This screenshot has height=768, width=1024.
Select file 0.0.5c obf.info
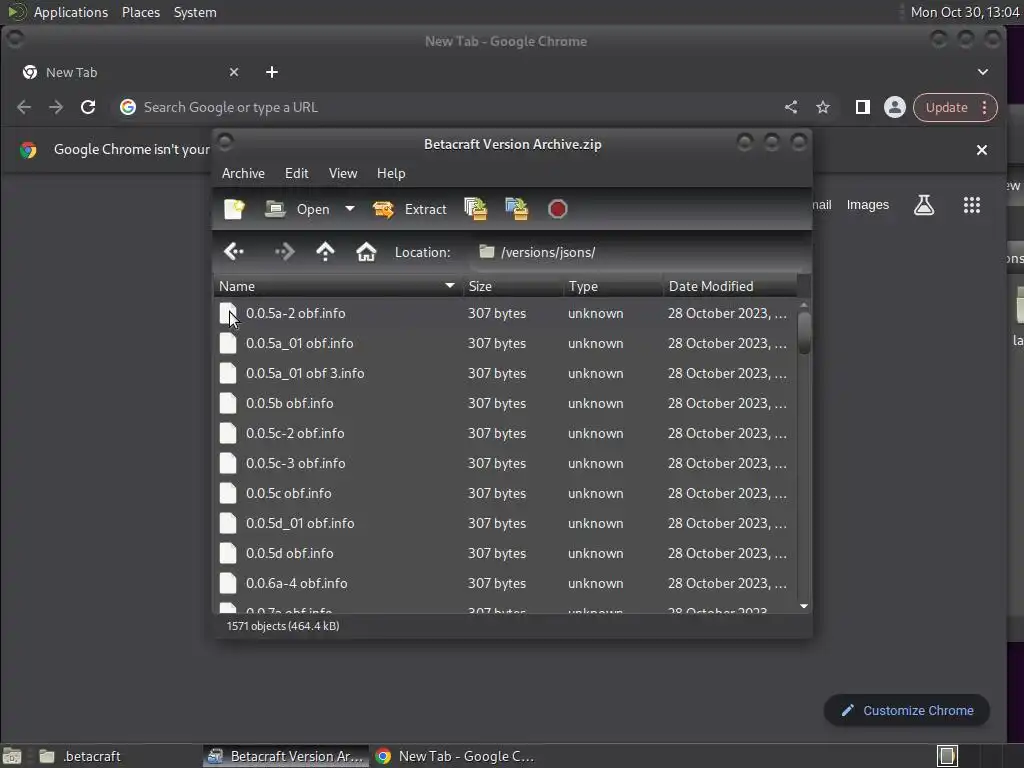(x=505, y=494)
